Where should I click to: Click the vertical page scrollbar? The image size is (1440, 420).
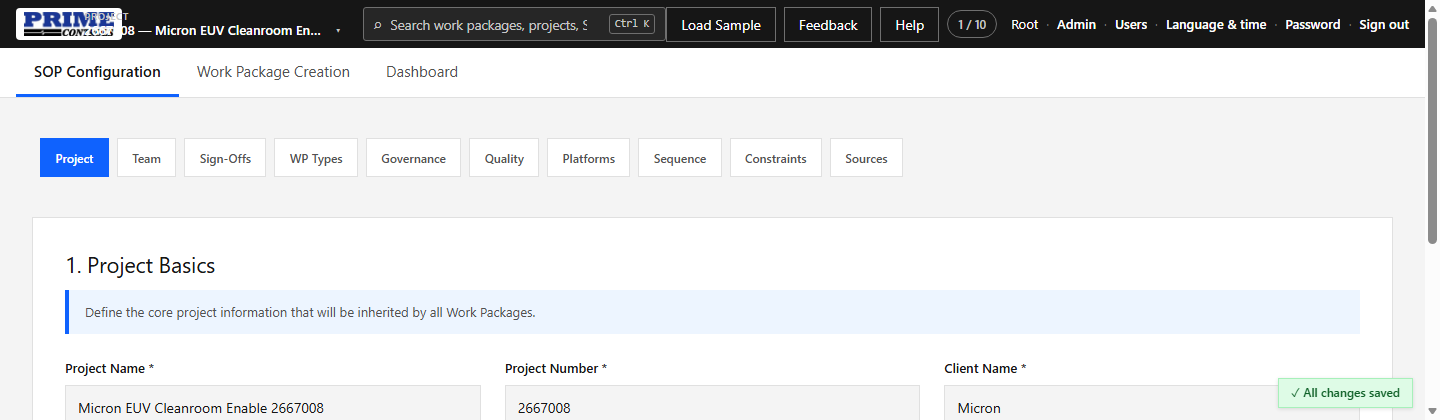tap(1432, 210)
